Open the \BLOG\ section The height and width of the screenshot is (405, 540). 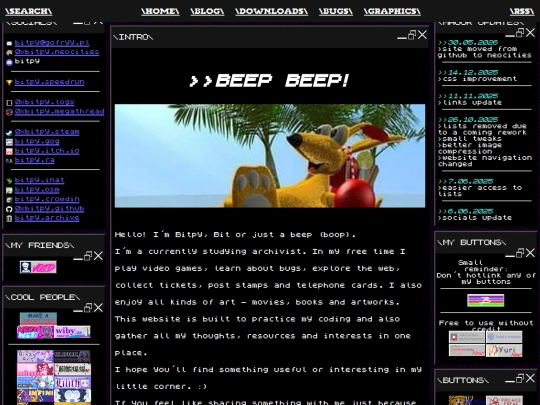(x=207, y=11)
